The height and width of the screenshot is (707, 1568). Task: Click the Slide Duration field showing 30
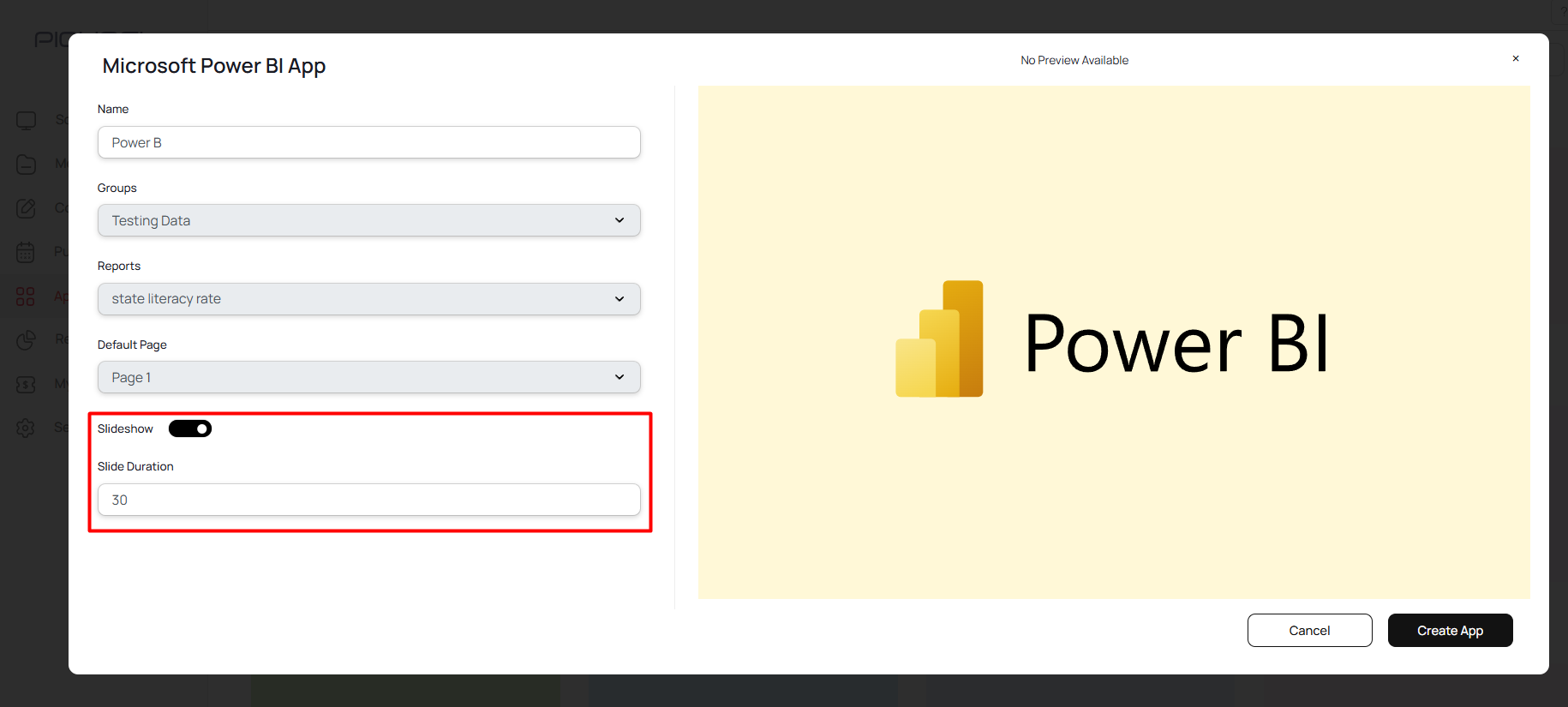(369, 500)
